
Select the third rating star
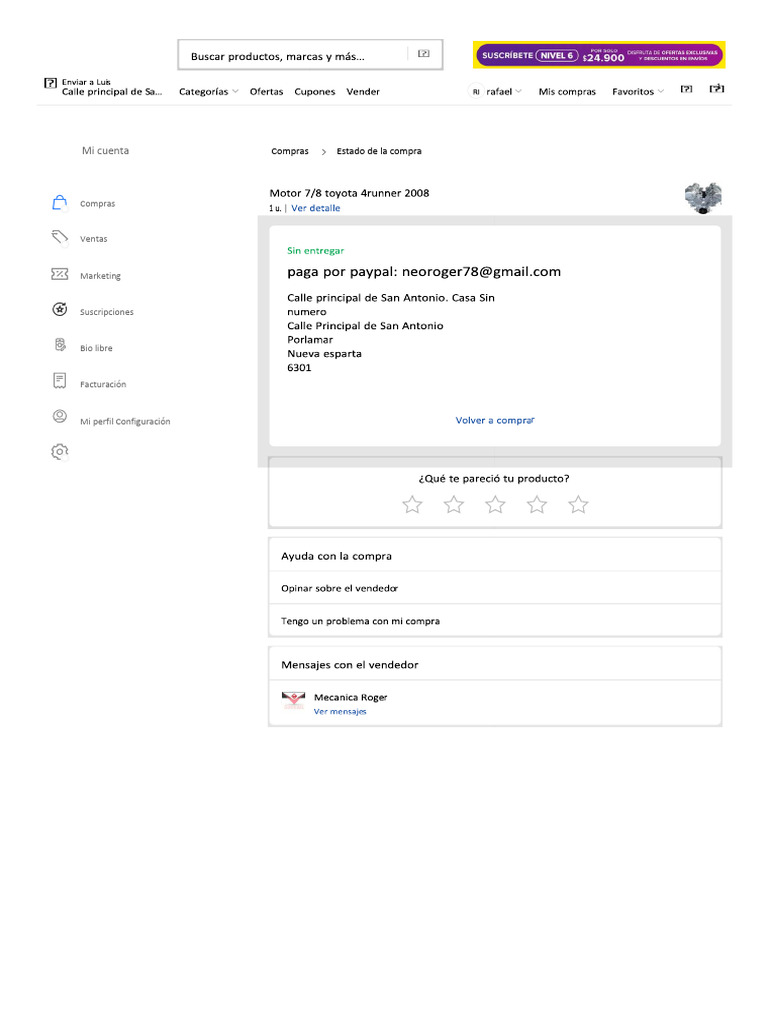click(495, 505)
